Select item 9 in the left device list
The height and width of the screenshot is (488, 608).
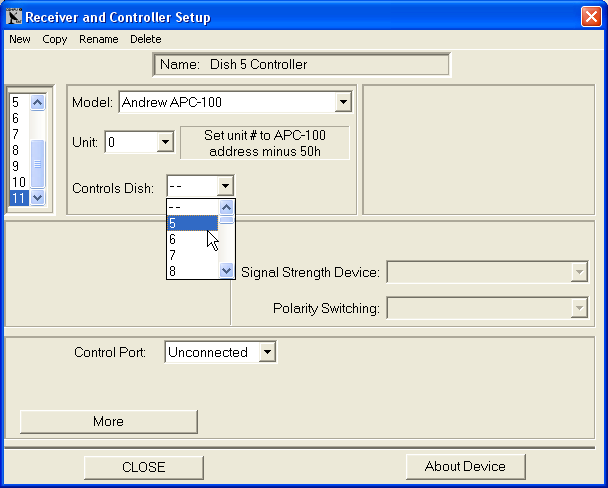(18, 166)
